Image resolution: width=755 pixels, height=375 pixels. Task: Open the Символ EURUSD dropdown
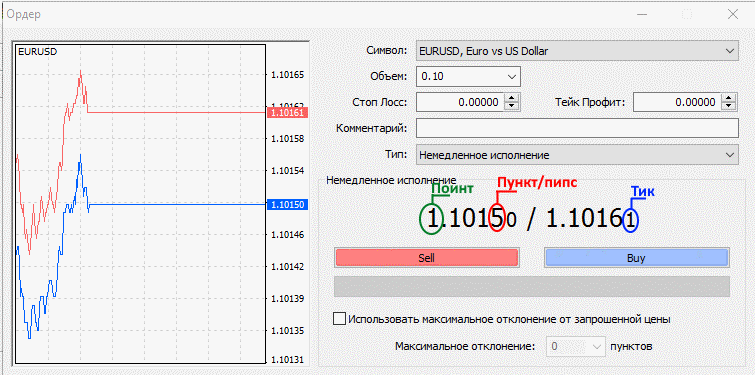pyautogui.click(x=577, y=51)
